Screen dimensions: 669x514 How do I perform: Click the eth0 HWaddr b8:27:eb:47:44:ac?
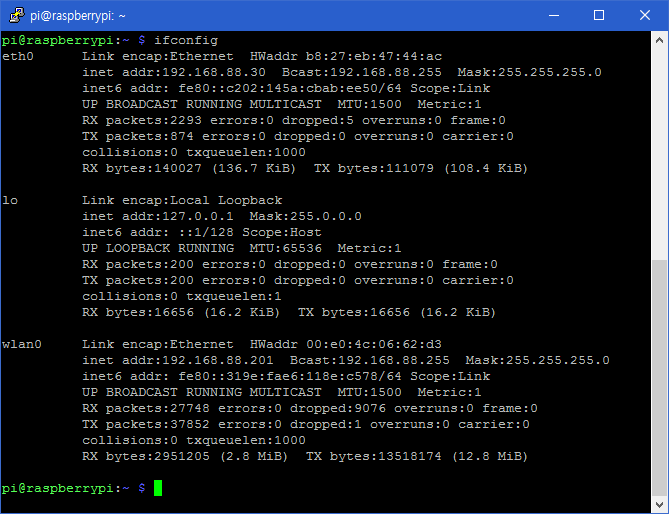pyautogui.click(x=346, y=56)
